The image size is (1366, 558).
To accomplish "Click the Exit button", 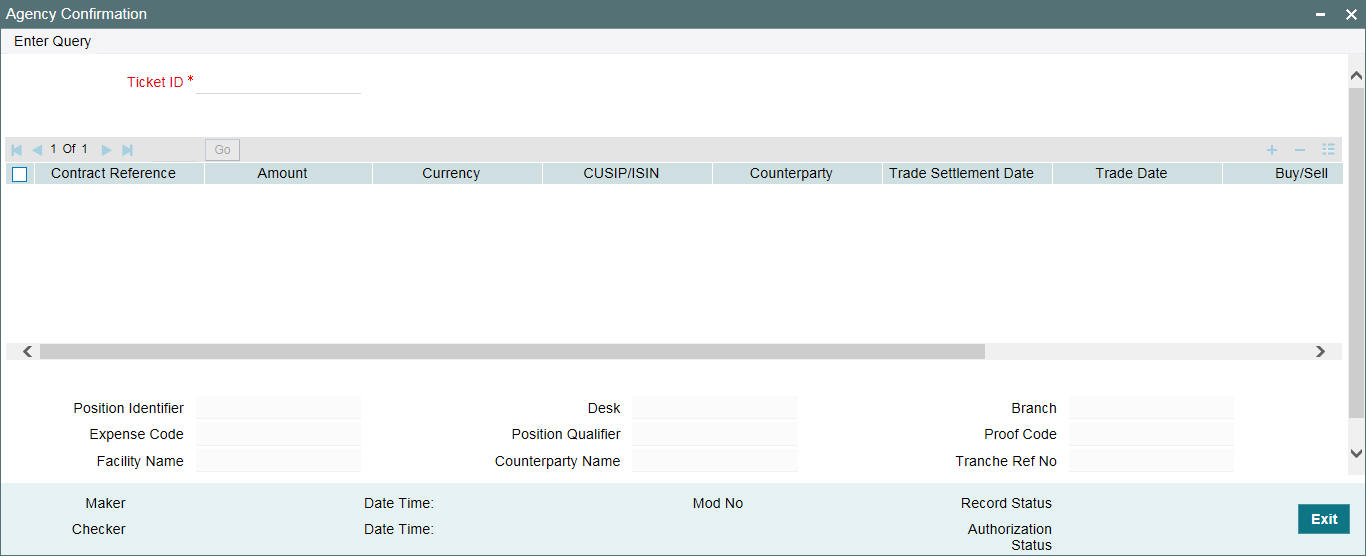I will (1324, 519).
